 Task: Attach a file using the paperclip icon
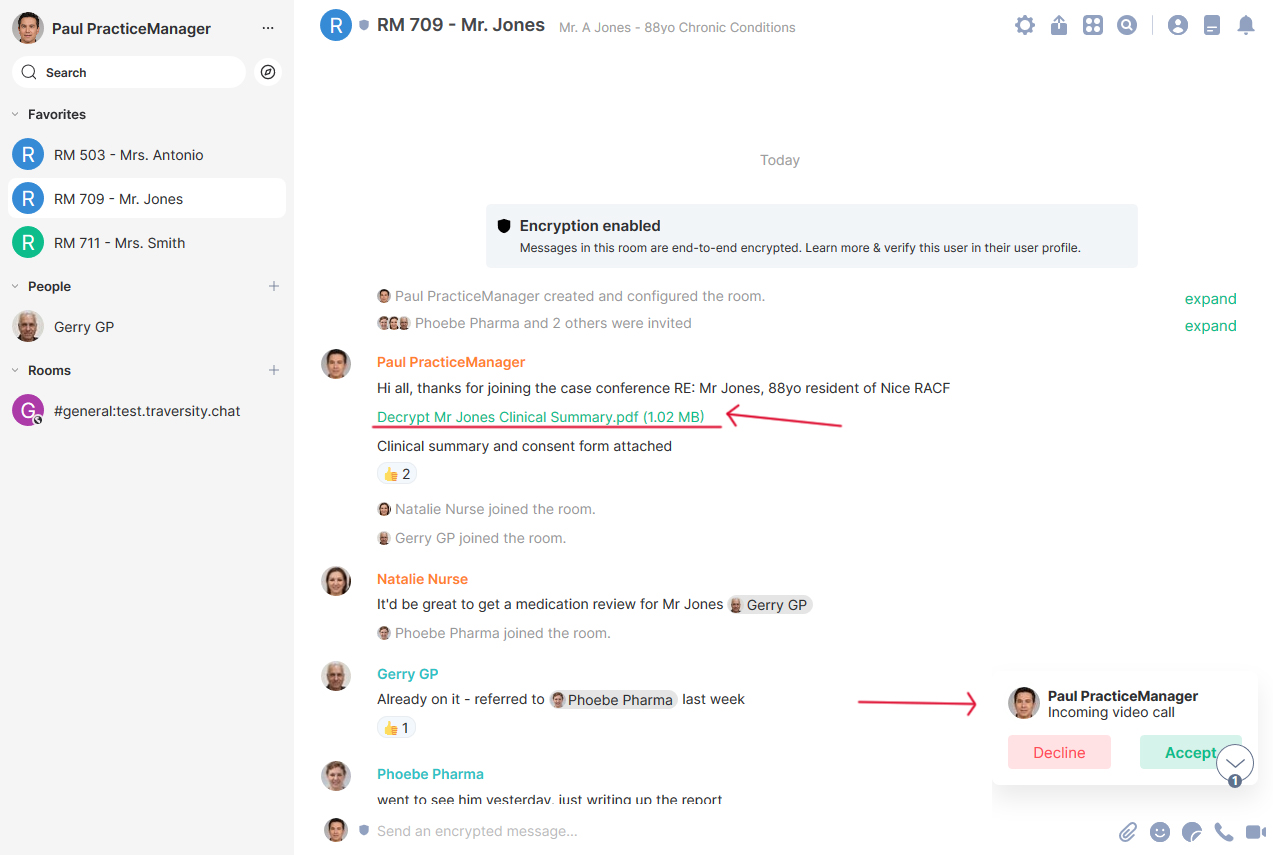[x=1128, y=831]
